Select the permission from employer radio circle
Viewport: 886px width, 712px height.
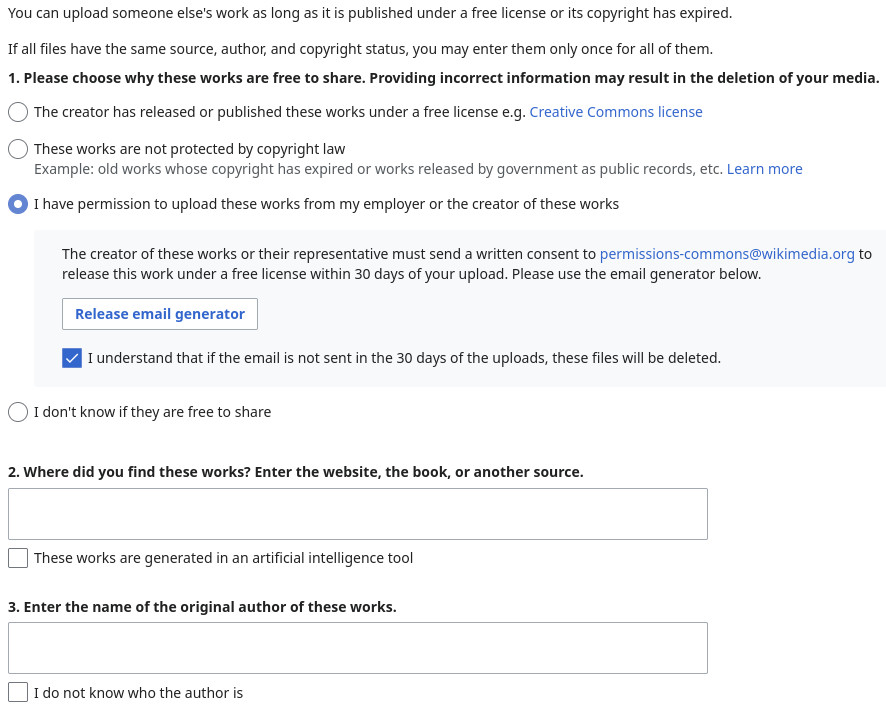pyautogui.click(x=18, y=204)
